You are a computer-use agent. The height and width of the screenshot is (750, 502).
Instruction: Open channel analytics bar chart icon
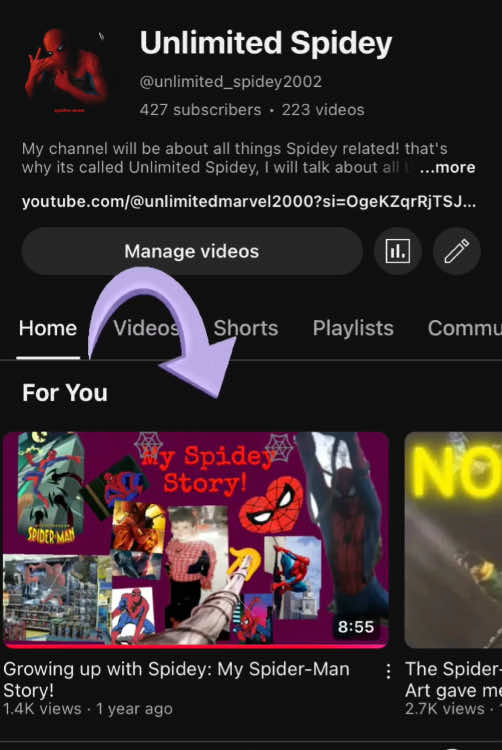point(397,251)
